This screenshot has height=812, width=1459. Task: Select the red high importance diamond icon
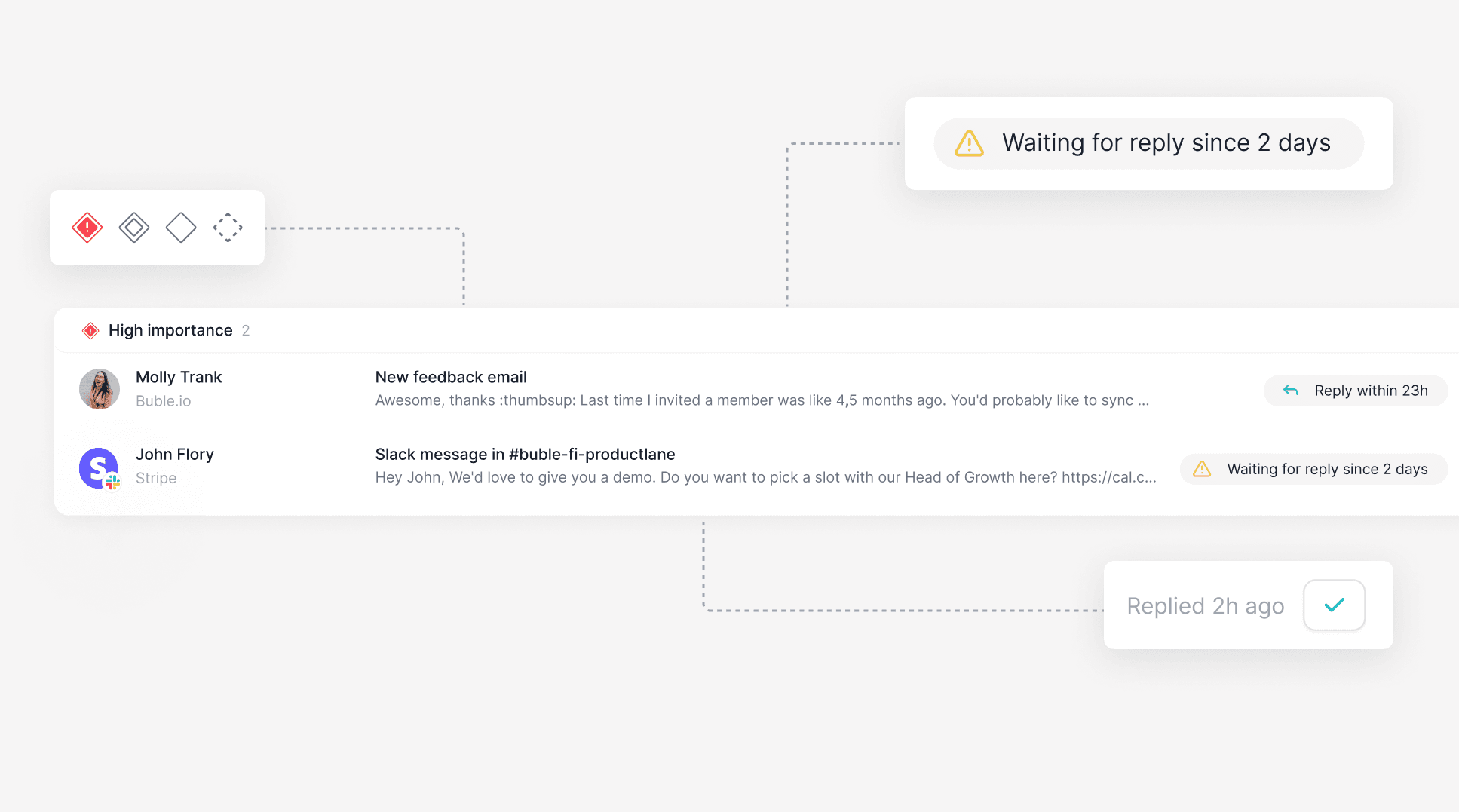point(87,227)
